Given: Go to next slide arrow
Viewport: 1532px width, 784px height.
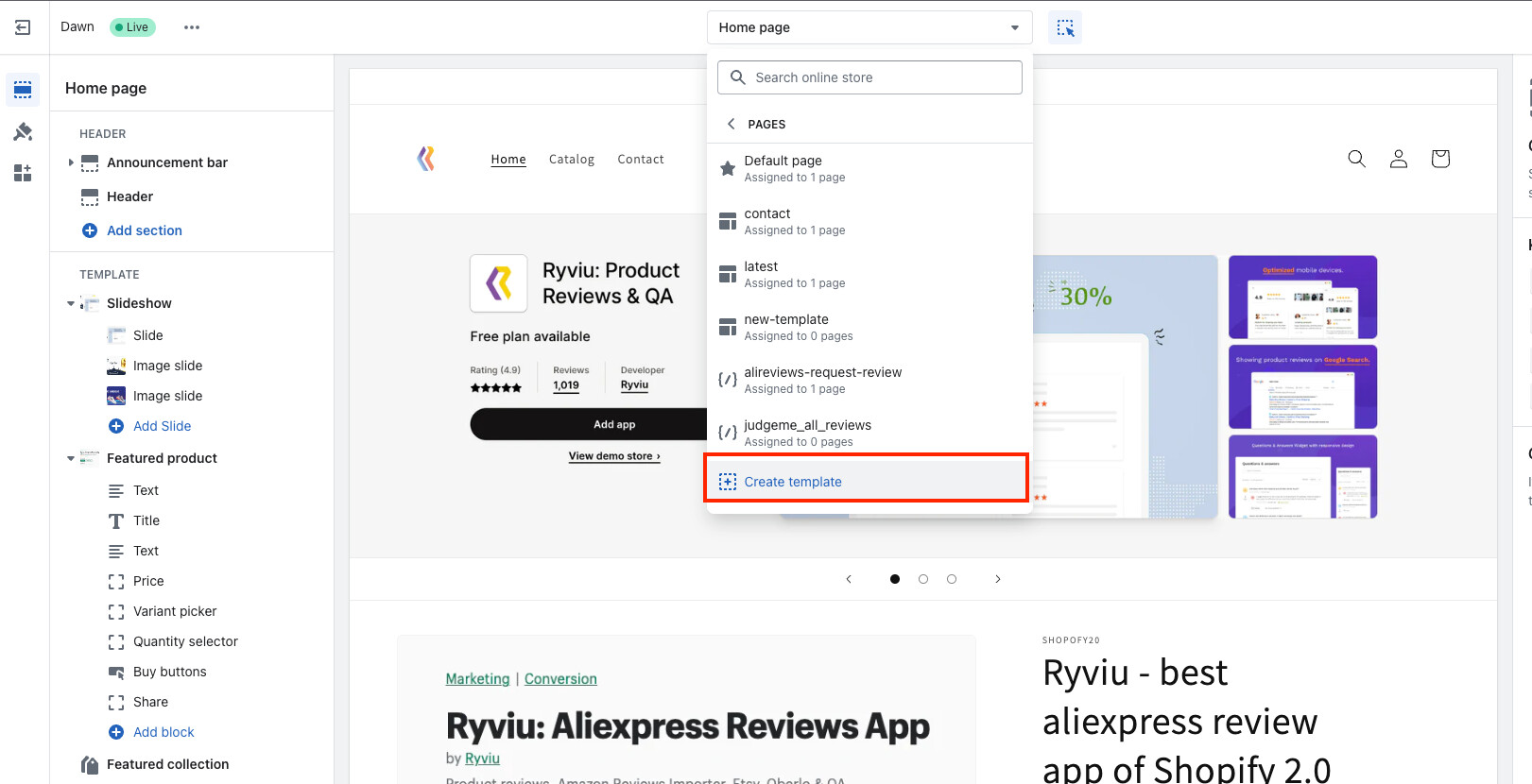Looking at the screenshot, I should [x=998, y=579].
